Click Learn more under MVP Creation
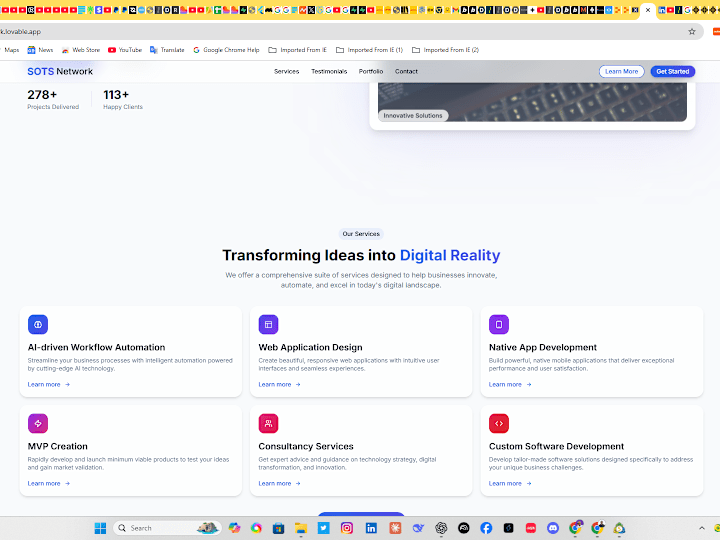Viewport: 720px width, 540px height. coord(49,484)
